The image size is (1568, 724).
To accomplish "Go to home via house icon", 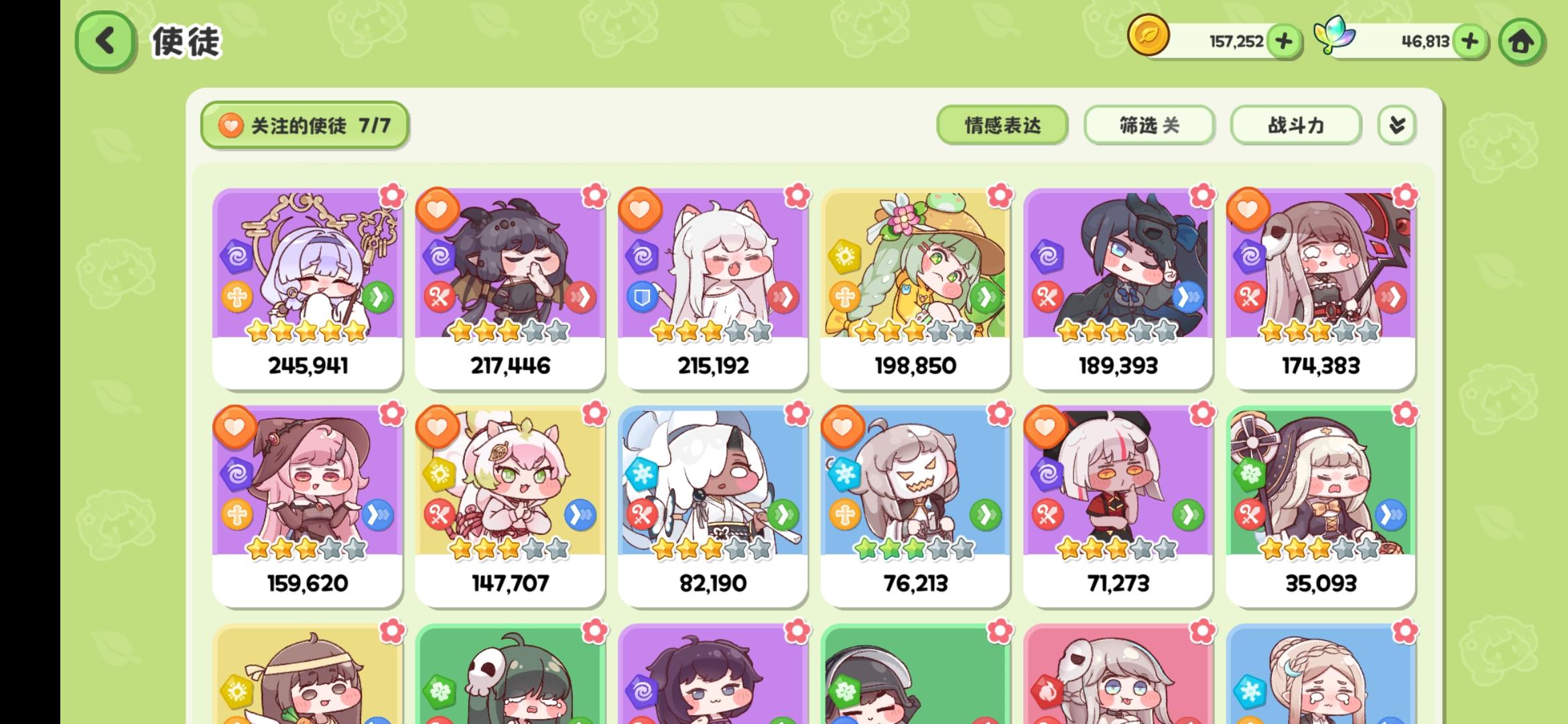I will 1521,42.
